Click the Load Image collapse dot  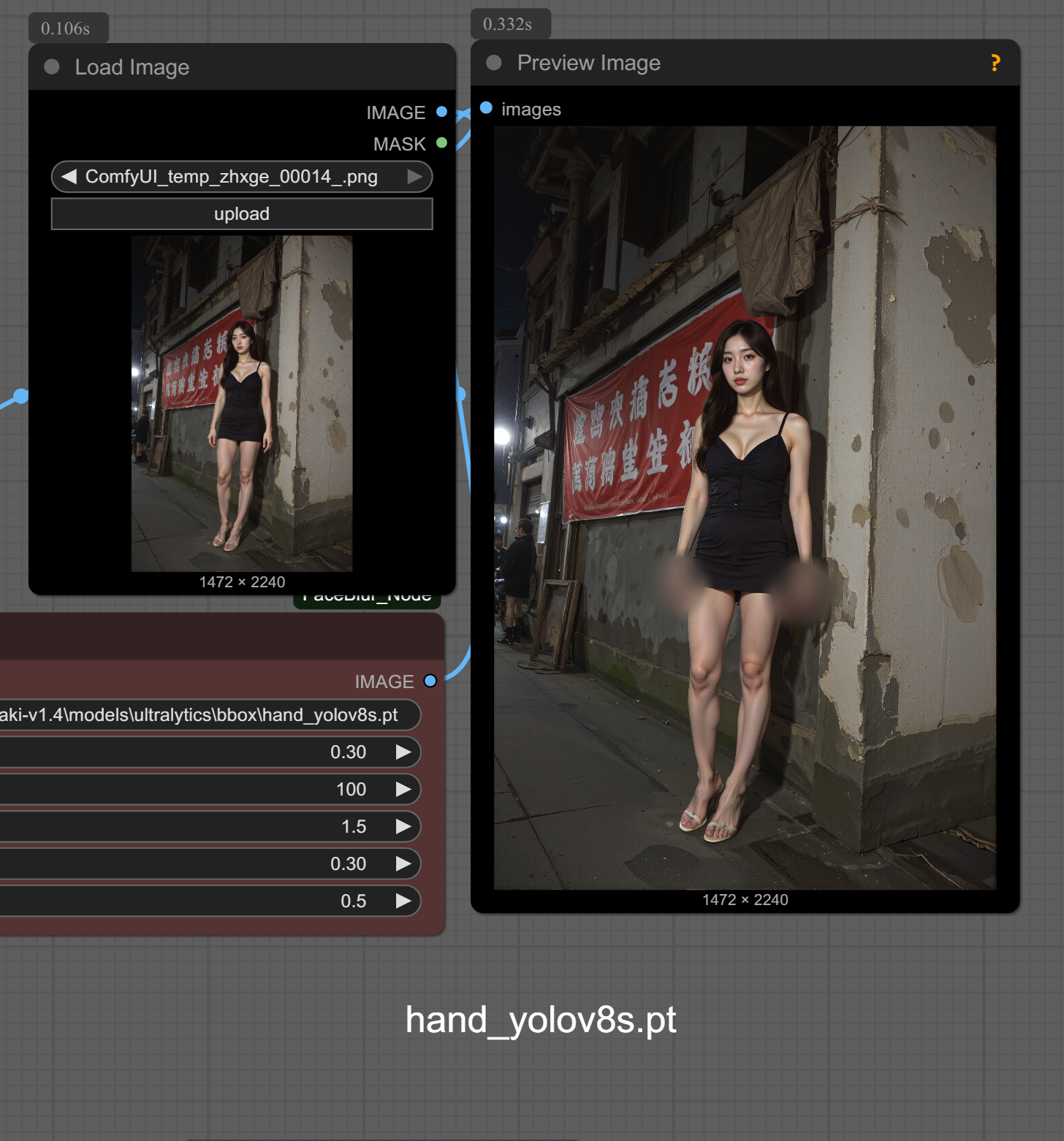(52, 67)
